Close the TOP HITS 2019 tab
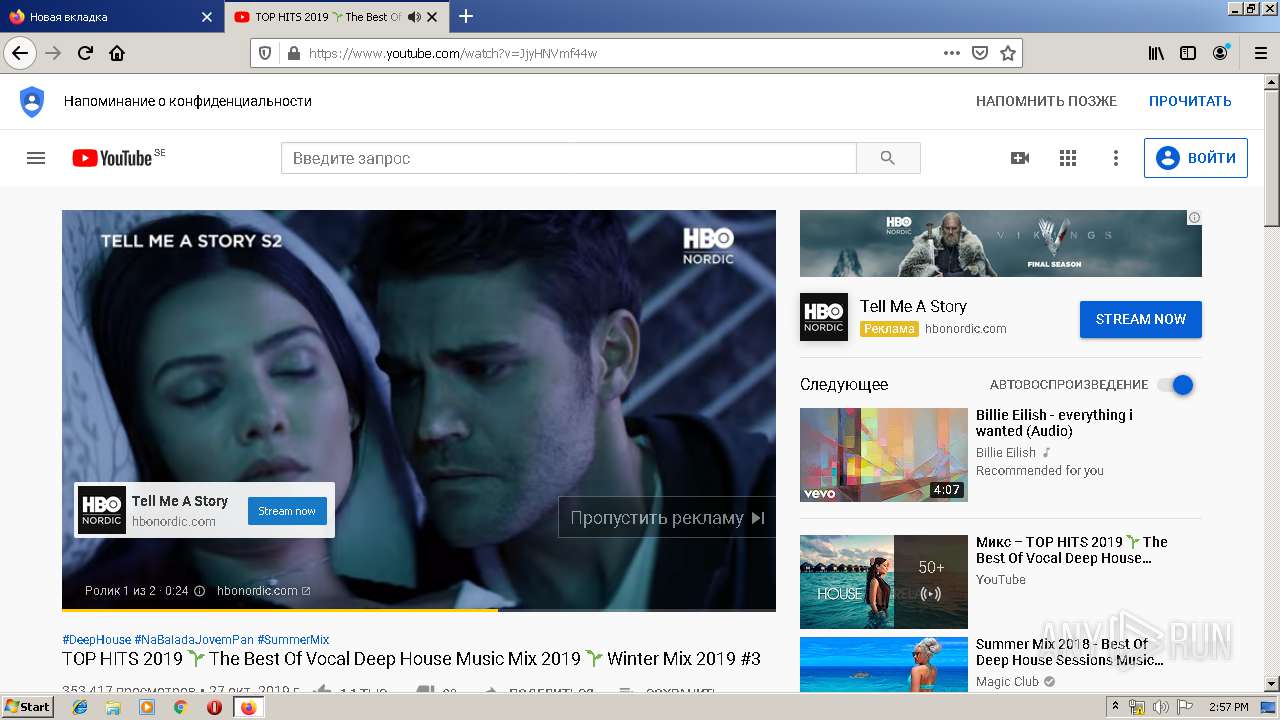The height and width of the screenshot is (720, 1280). [x=432, y=17]
